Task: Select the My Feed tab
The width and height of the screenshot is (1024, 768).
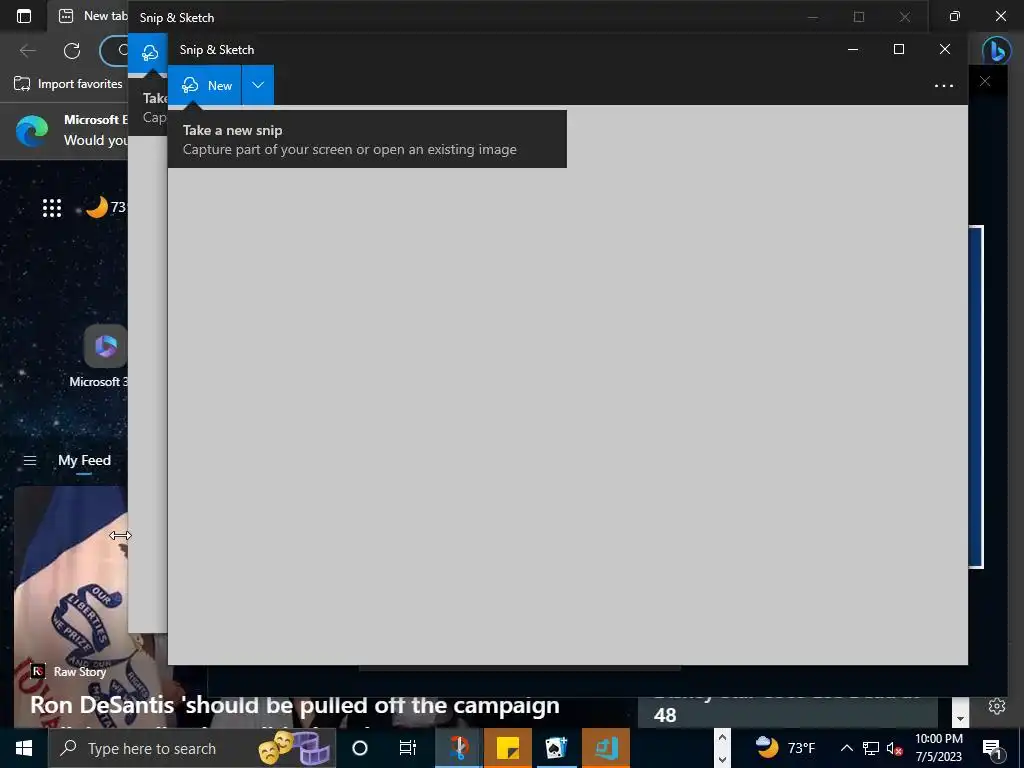Action: point(84,460)
